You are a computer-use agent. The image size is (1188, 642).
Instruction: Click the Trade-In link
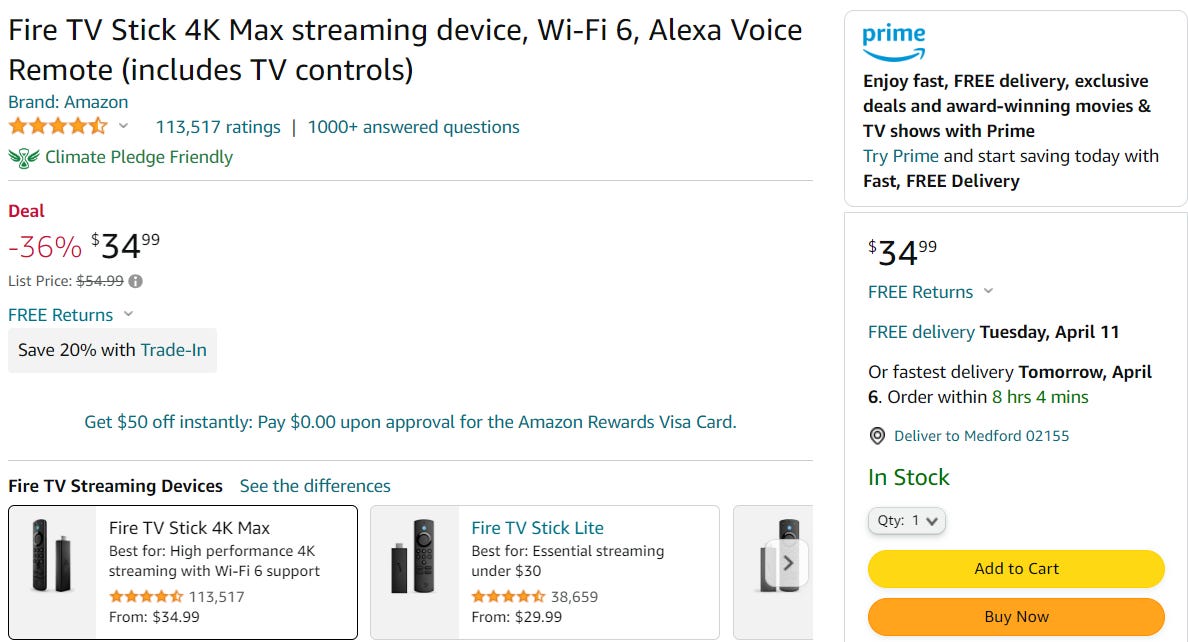tap(173, 350)
